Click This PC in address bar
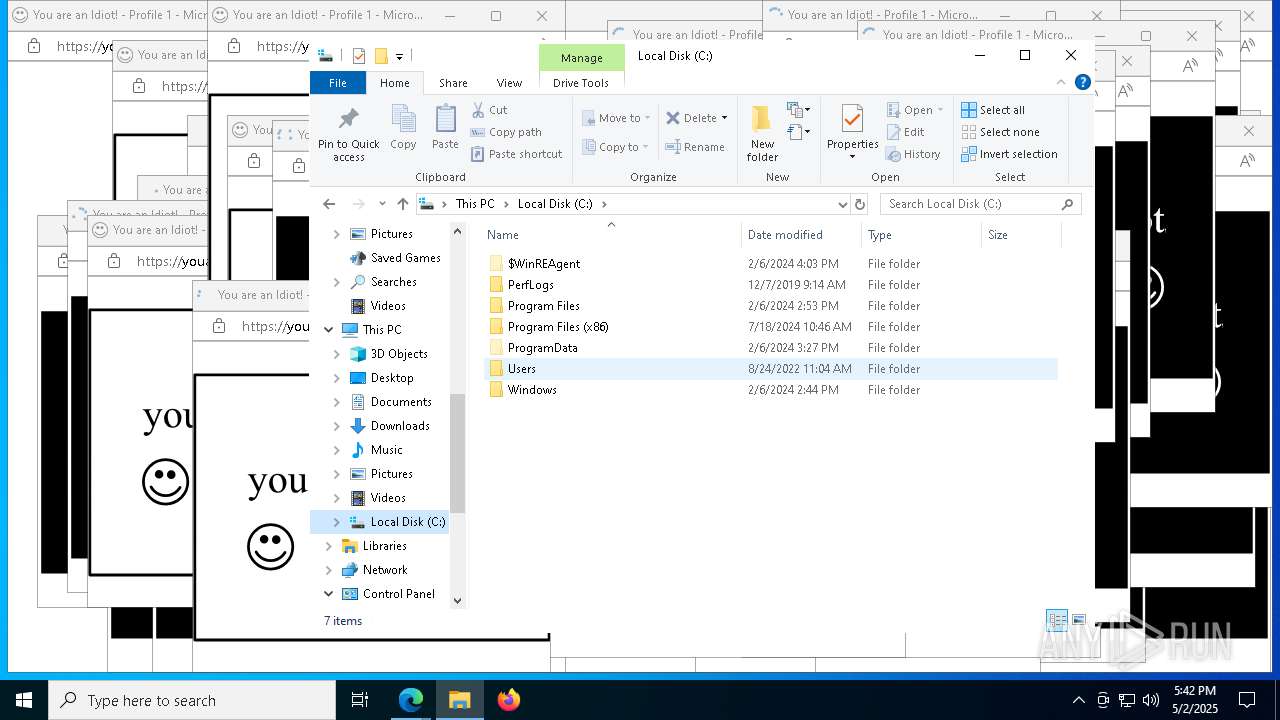Image resolution: width=1280 pixels, height=720 pixels. click(475, 204)
